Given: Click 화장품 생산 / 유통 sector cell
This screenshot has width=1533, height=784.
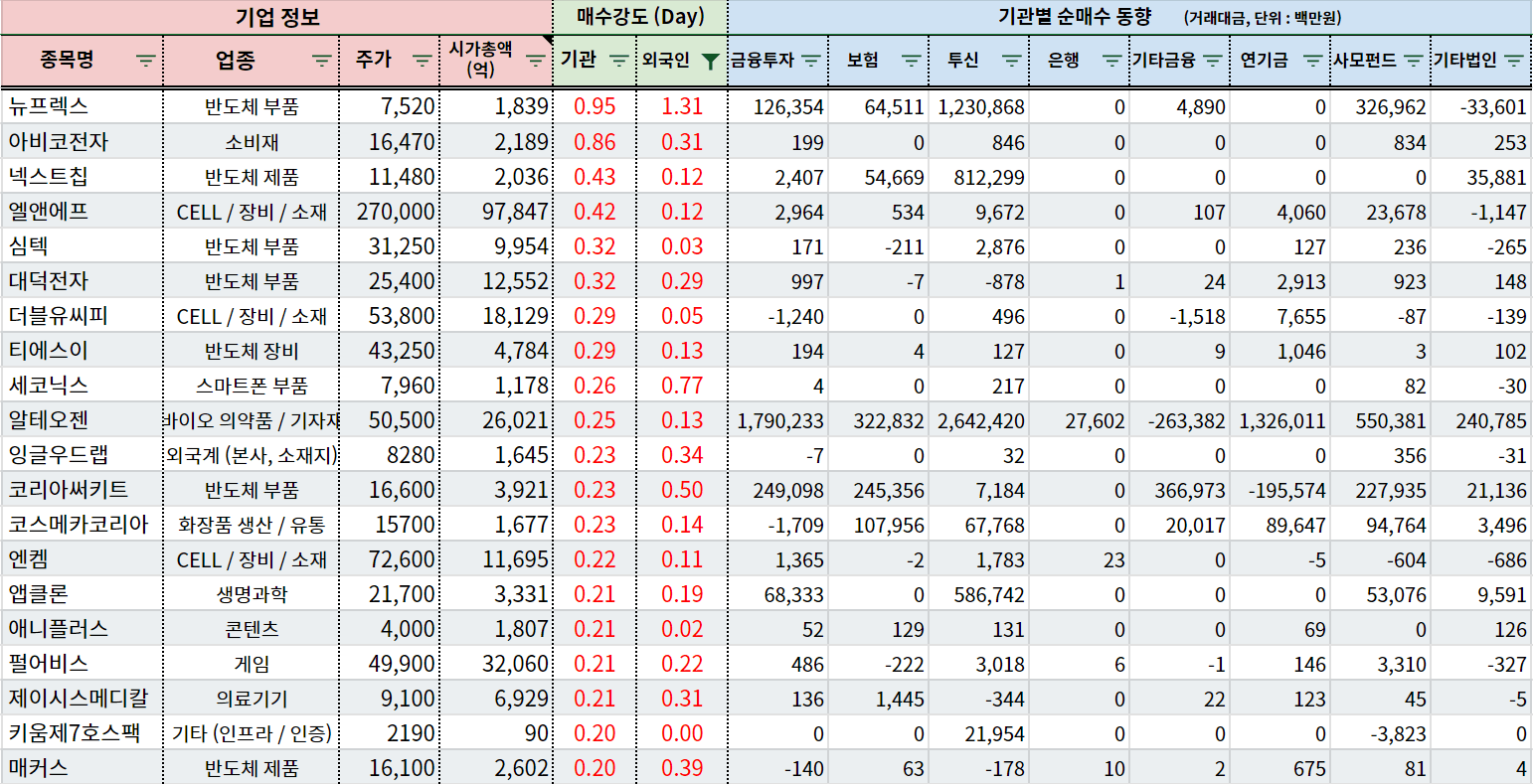Looking at the screenshot, I should pos(252,525).
